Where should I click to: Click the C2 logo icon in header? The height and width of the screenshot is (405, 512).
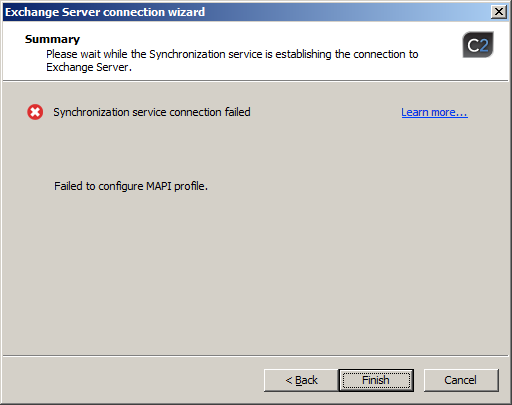[x=478, y=45]
